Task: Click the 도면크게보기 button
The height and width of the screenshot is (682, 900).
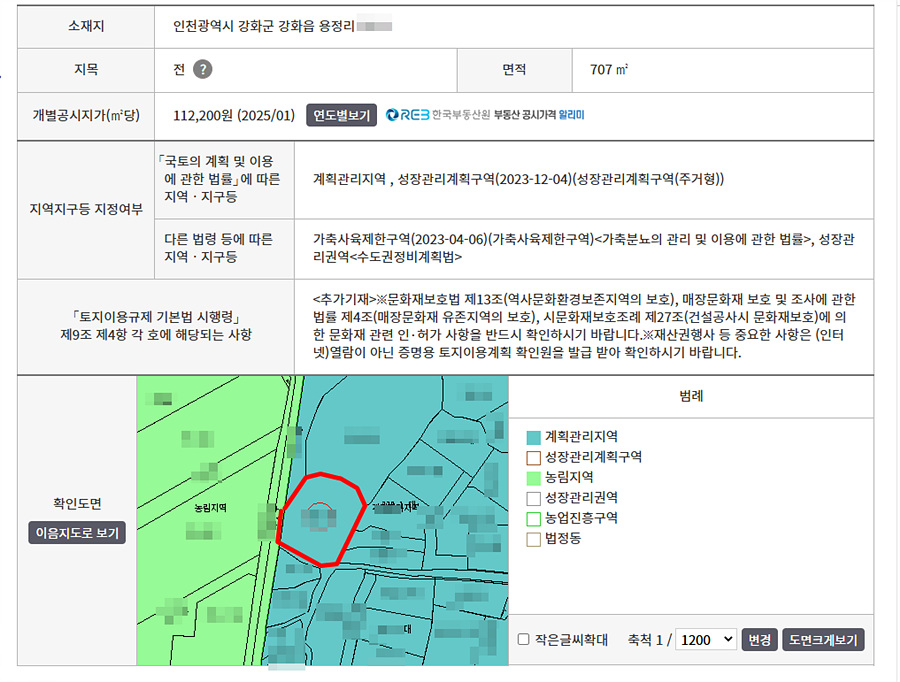Action: (822, 640)
